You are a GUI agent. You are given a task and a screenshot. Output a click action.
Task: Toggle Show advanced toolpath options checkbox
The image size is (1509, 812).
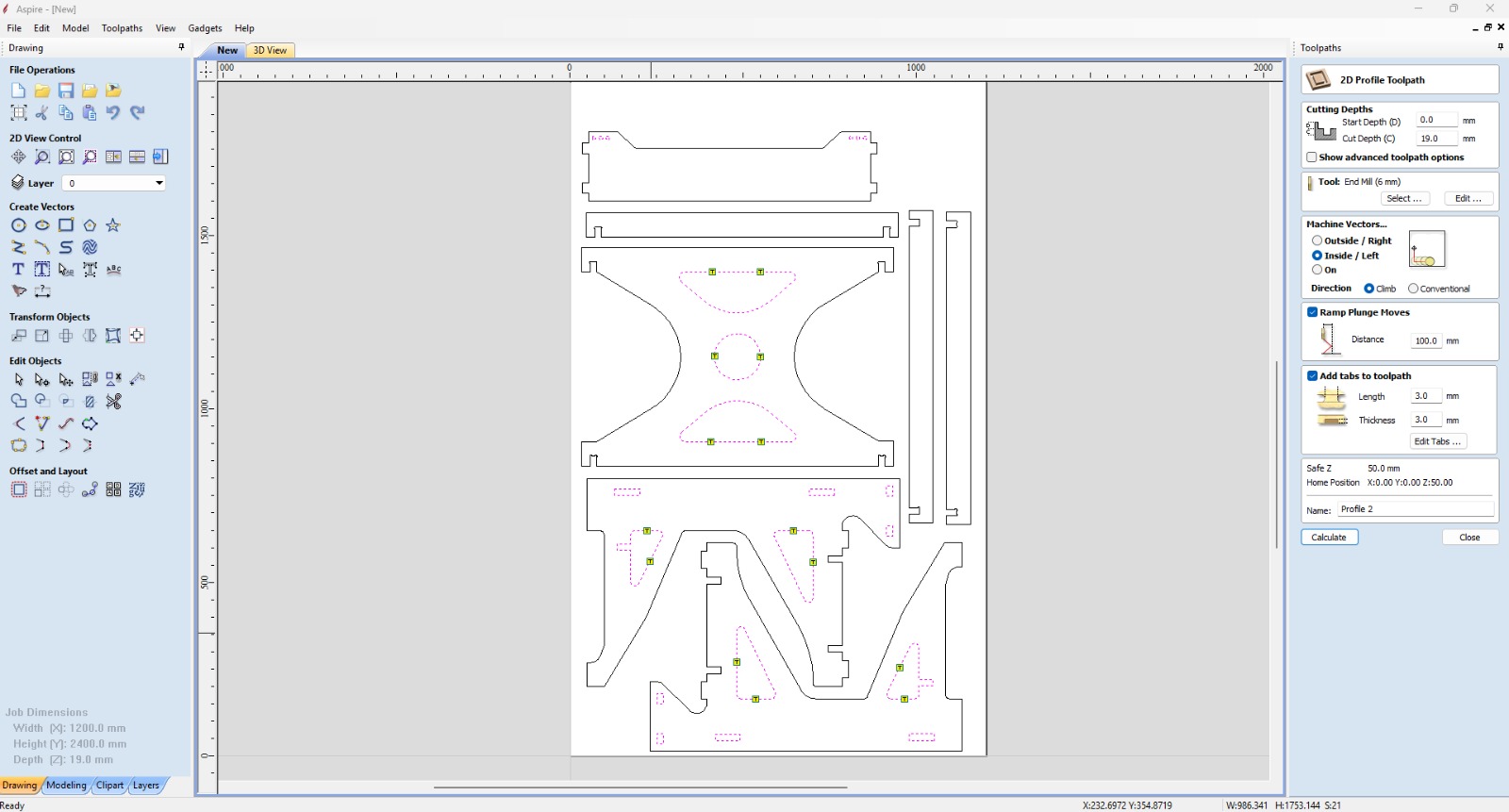pyautogui.click(x=1311, y=157)
